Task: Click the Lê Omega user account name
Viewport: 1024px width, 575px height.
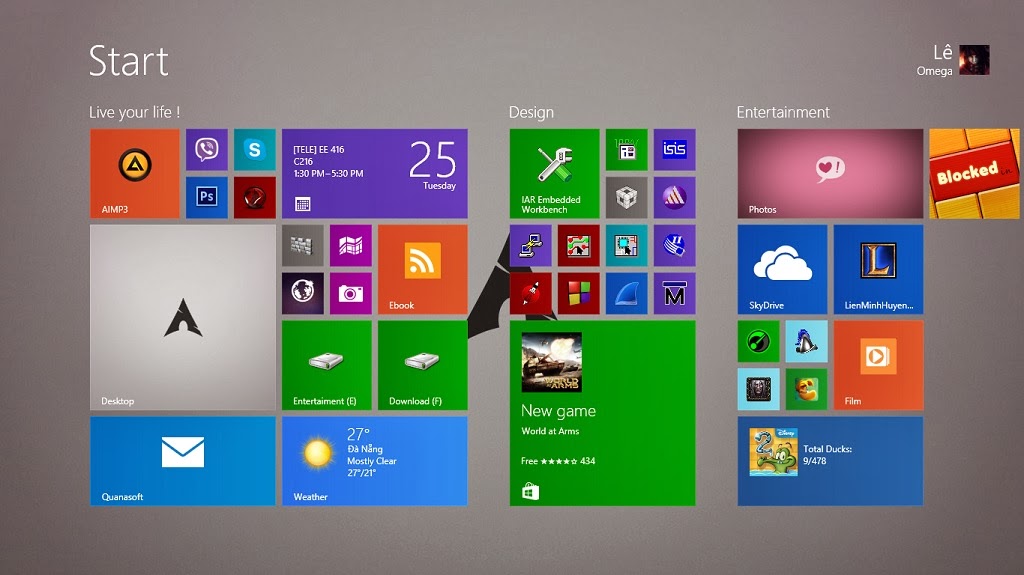Action: click(935, 61)
